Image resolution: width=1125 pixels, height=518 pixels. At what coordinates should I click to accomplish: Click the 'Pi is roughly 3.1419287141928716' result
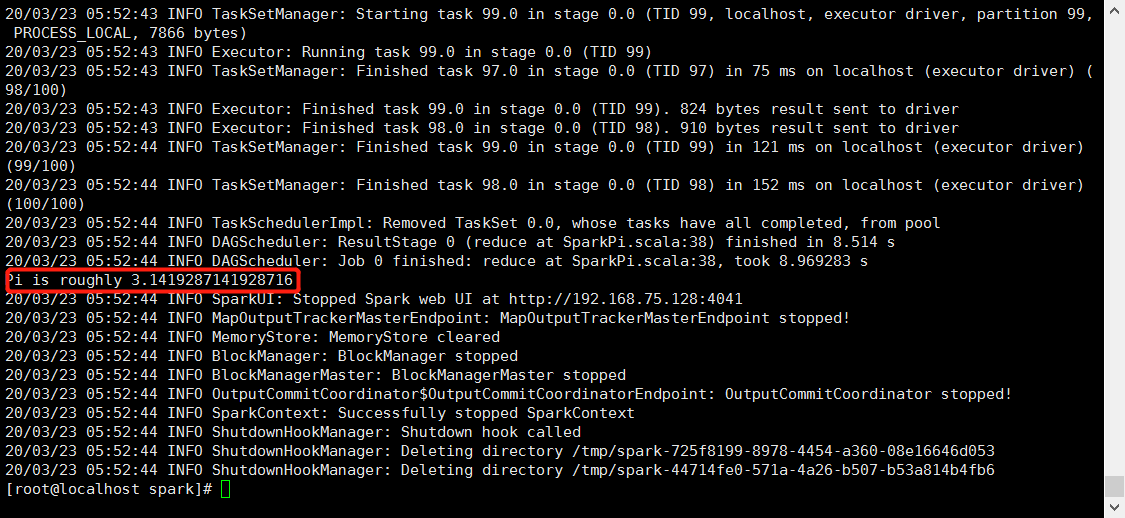(150, 281)
